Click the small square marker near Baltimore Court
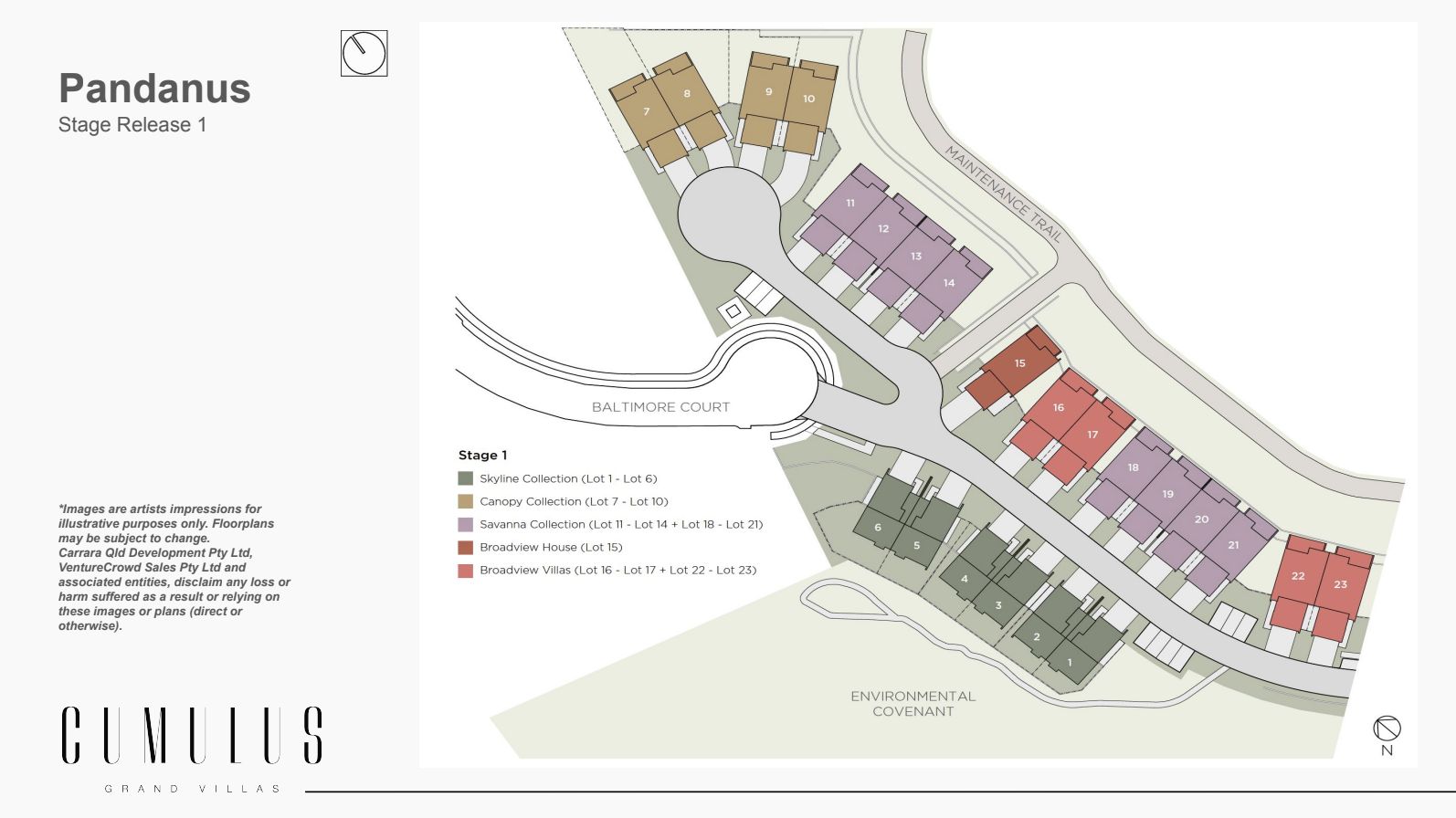The width and height of the screenshot is (1456, 818). coord(732,311)
